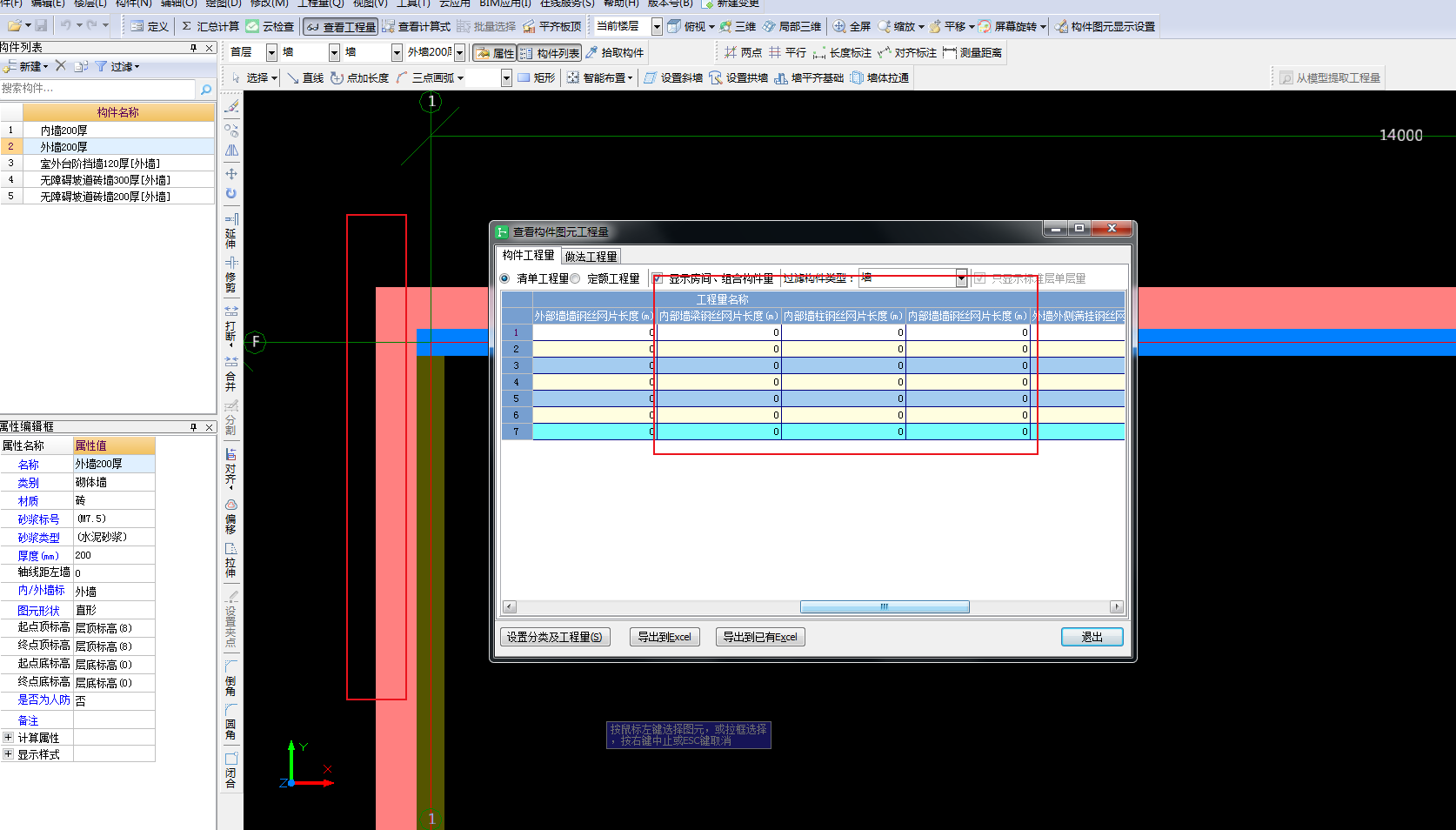Click 墙平齐基础 wall align foundation
Screen dimensions: 1456x830
click(x=809, y=77)
